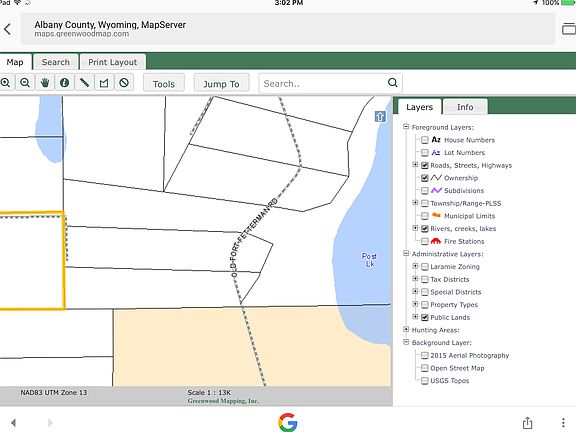Click the Old Fort Fetterman Rd label

click(254, 237)
